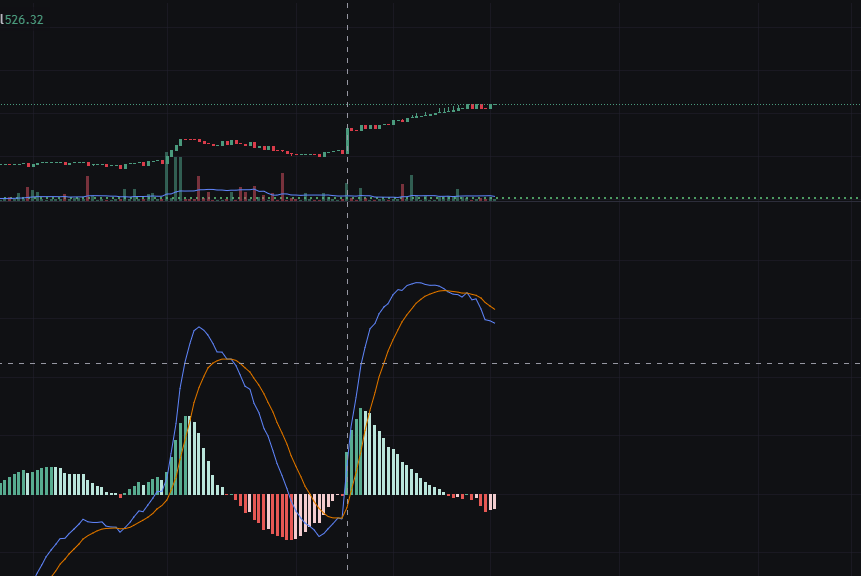Click the MACD zero baseline
Screen dimensions: 861x576
tap(550, 493)
